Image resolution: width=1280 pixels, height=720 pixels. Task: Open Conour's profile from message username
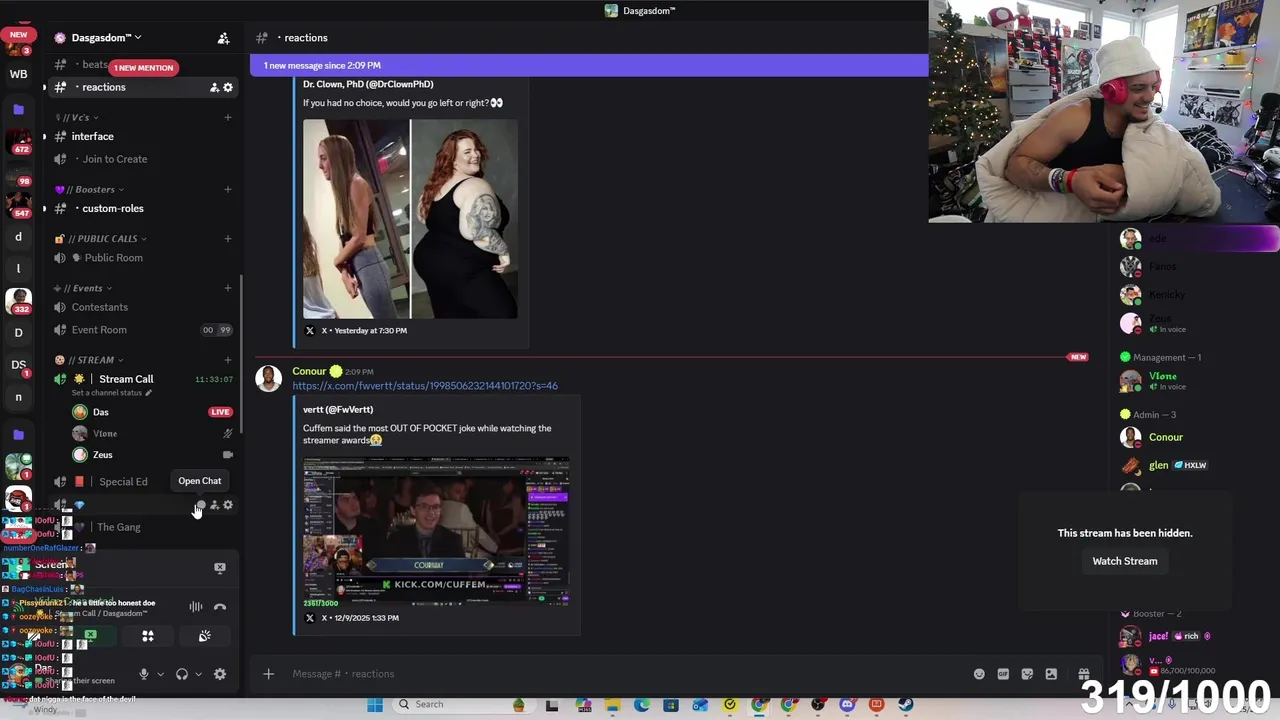309,371
